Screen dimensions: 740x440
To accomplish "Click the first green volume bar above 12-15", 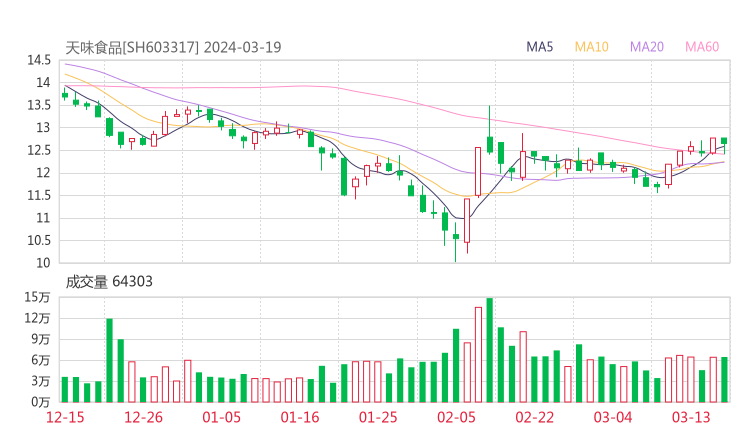I will click(65, 390).
